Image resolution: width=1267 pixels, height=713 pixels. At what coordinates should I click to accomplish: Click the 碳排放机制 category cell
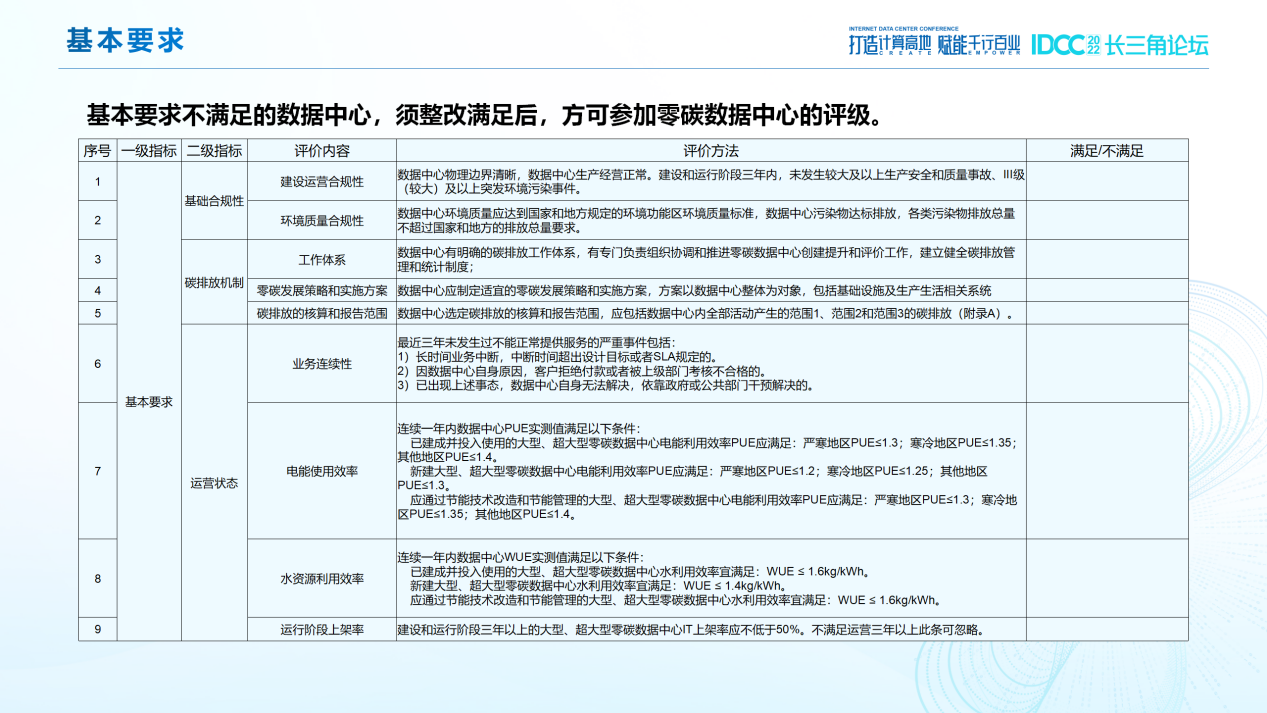(x=214, y=283)
